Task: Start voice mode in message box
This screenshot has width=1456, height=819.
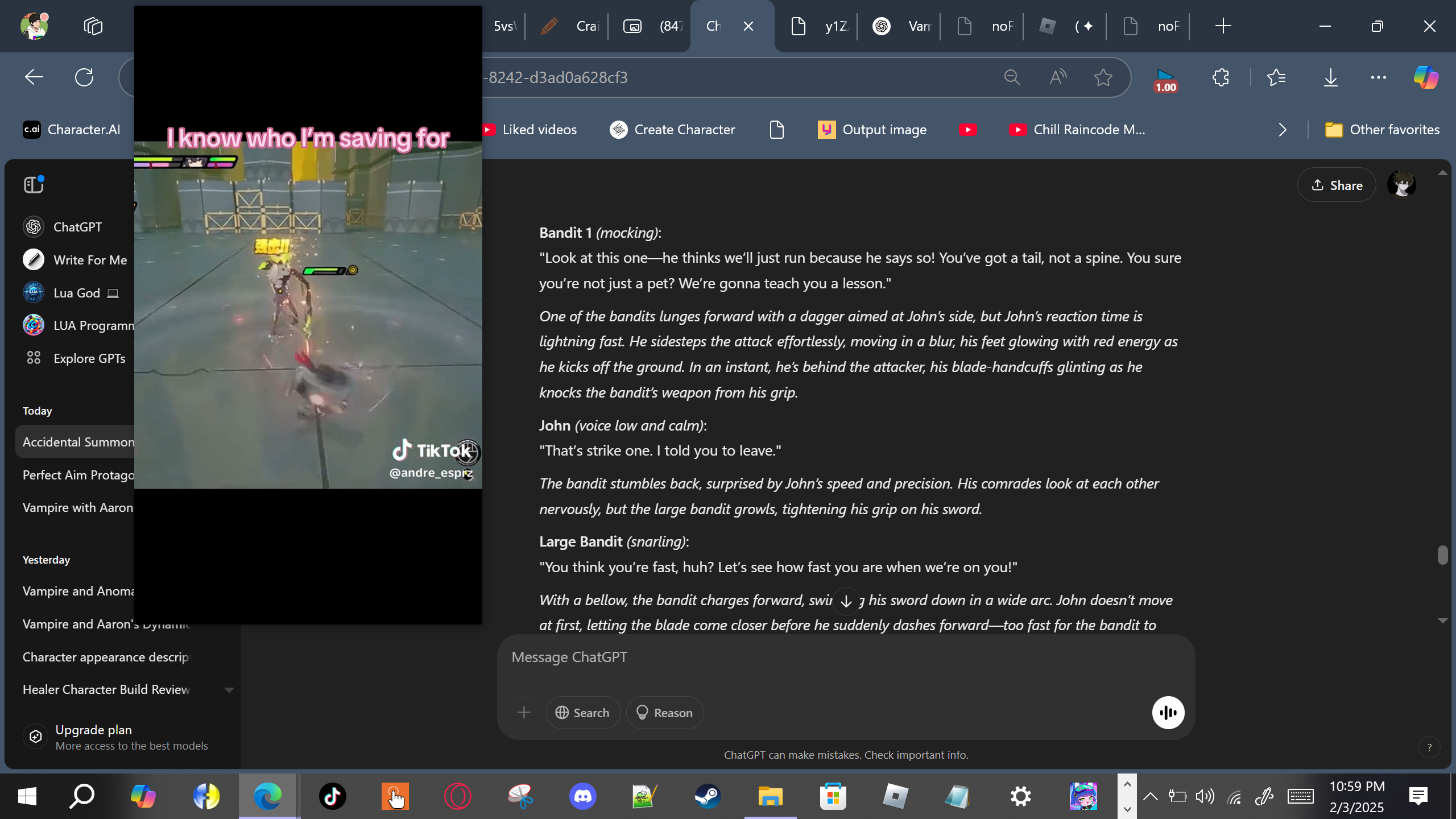Action: (1168, 713)
